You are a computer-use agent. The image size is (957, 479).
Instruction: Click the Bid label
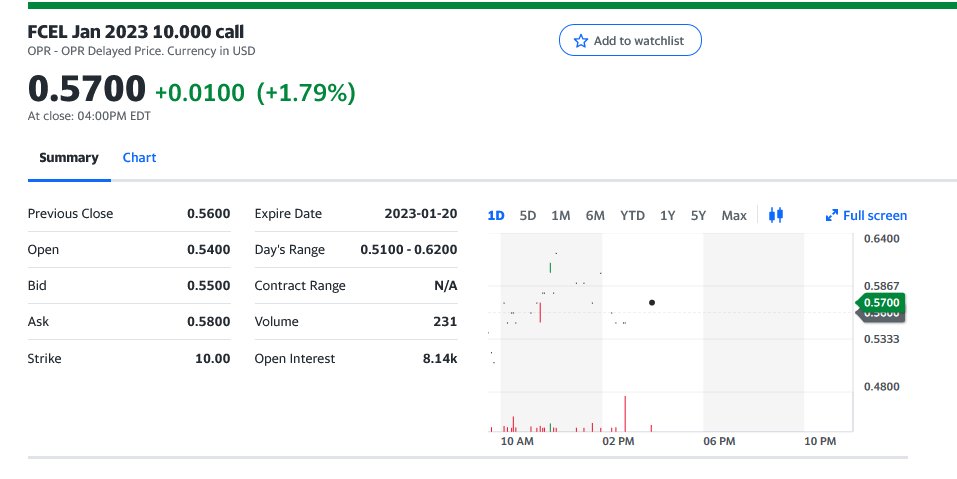point(37,286)
